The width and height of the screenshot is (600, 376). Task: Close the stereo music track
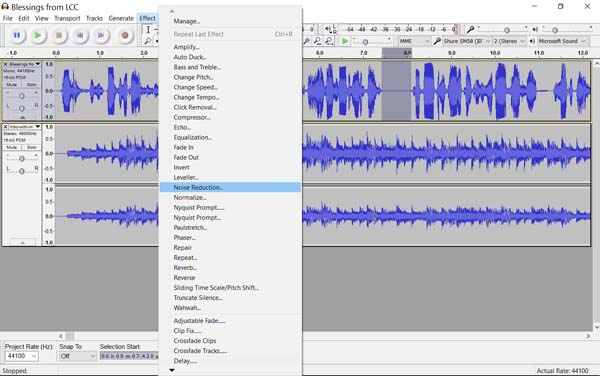(x=6, y=127)
